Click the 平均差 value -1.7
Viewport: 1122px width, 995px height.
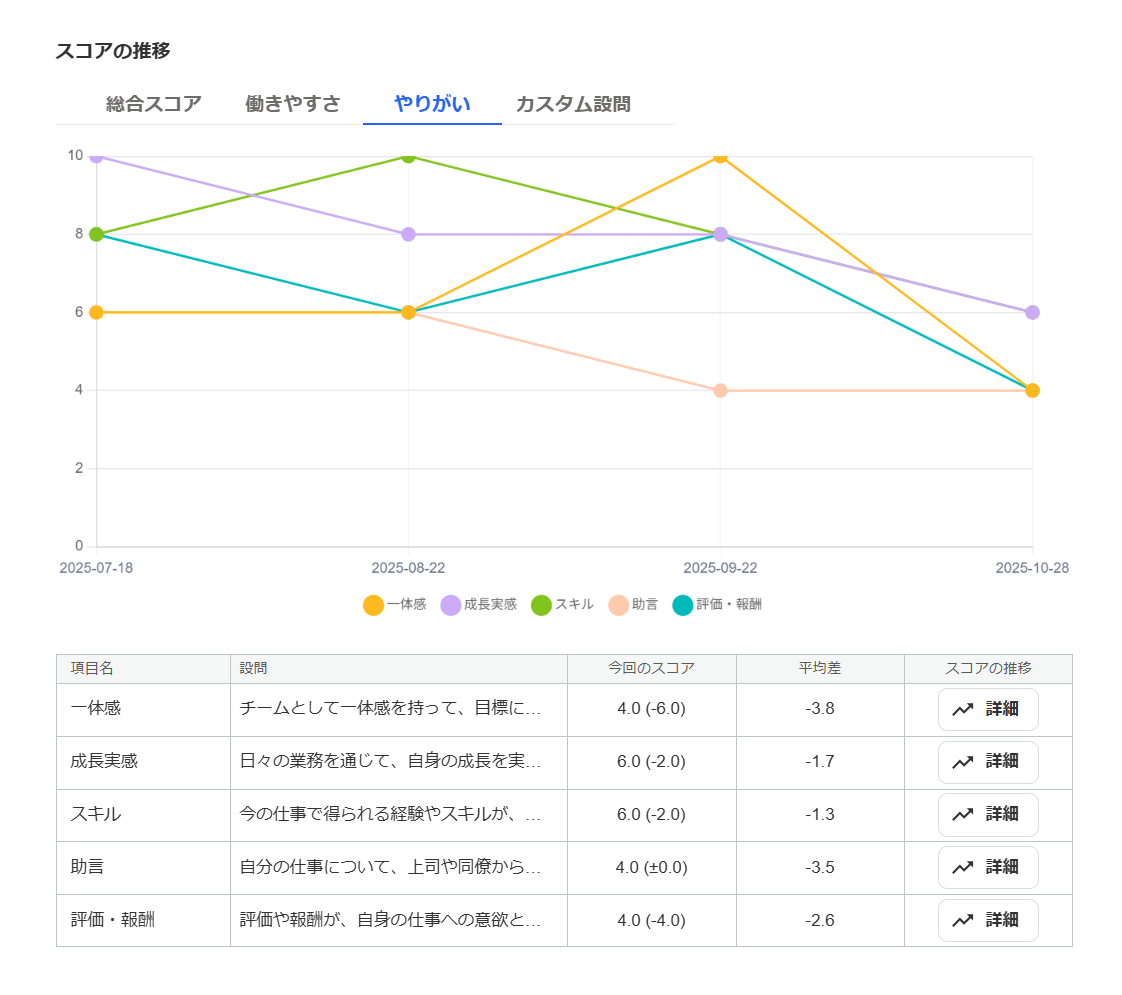click(820, 762)
